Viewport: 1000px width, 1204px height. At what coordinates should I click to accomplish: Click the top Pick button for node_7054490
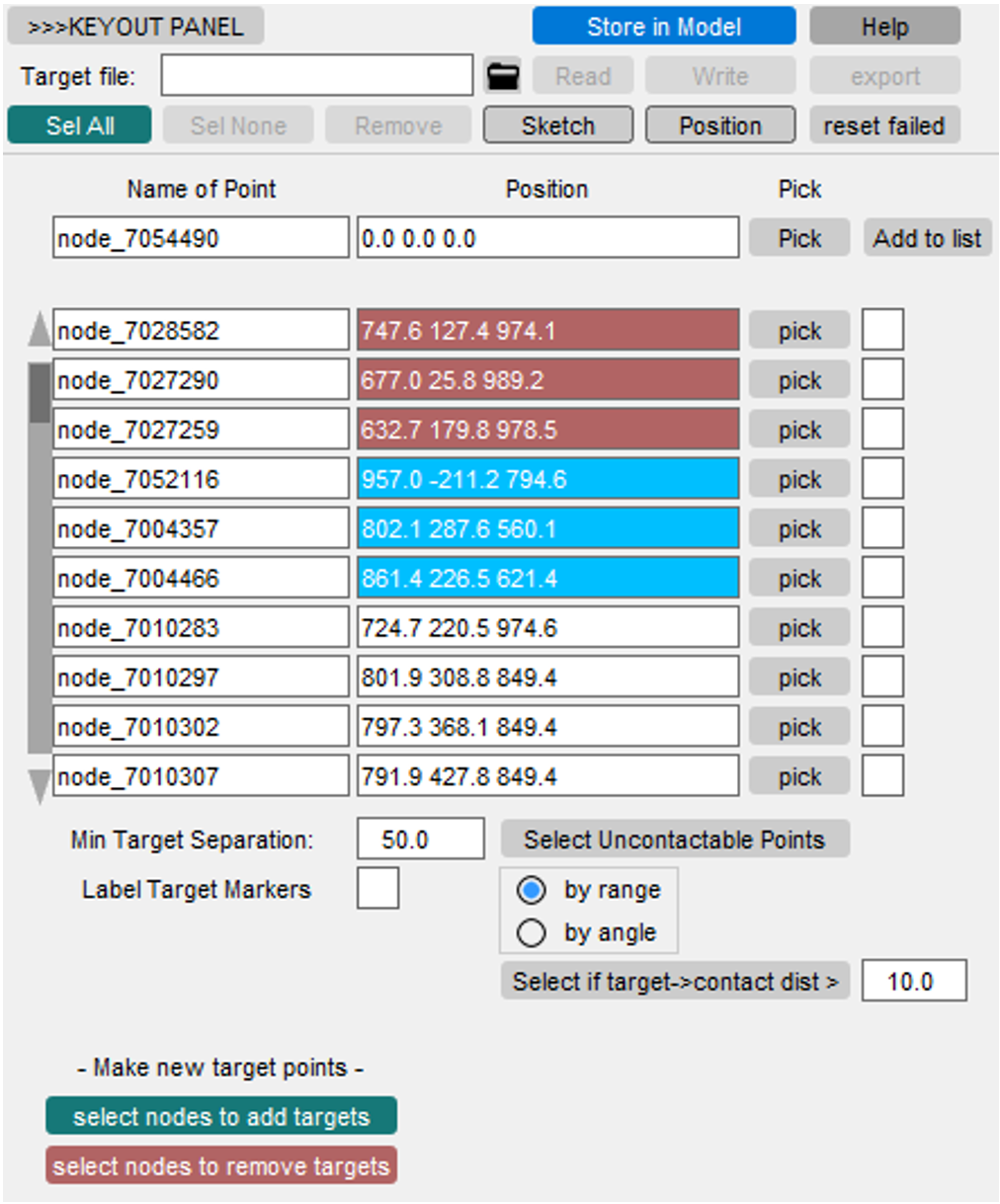coord(799,238)
